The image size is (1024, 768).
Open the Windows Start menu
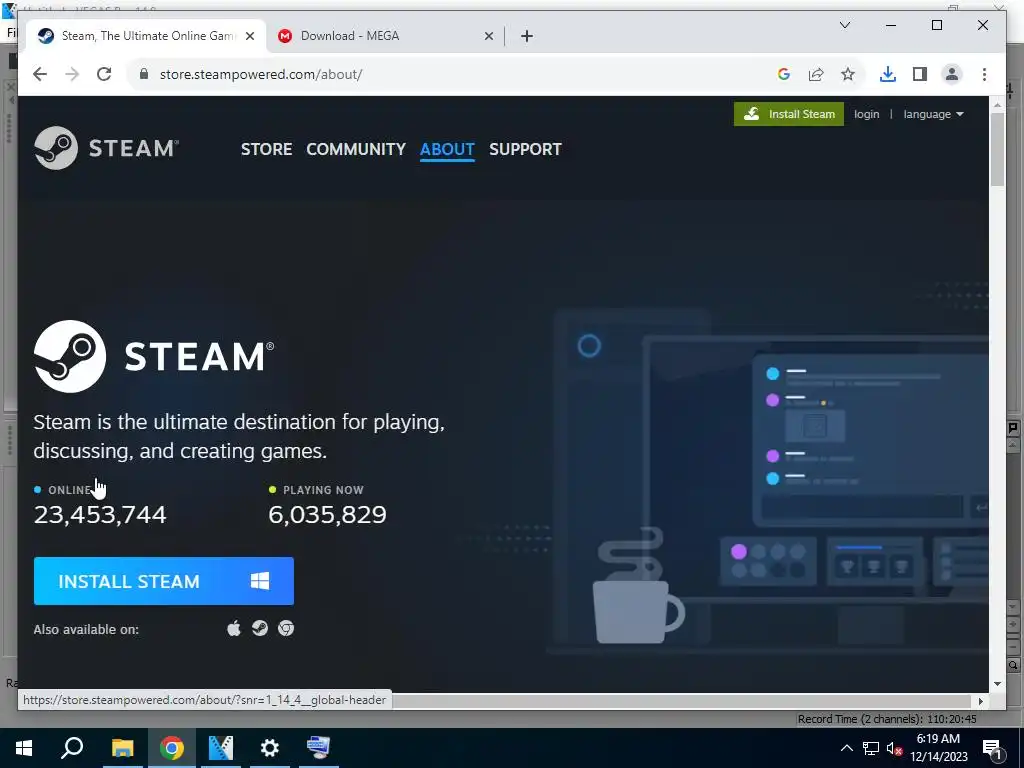pyautogui.click(x=24, y=748)
